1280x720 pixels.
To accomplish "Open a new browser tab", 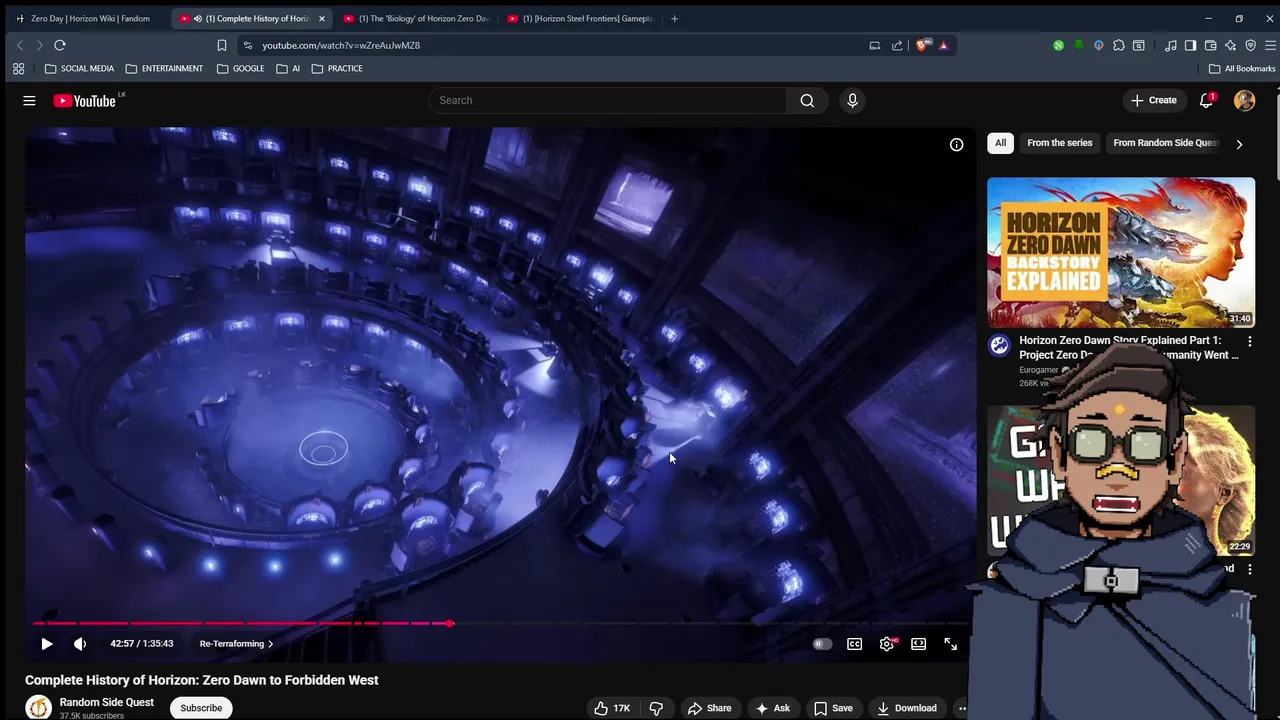I will point(674,18).
